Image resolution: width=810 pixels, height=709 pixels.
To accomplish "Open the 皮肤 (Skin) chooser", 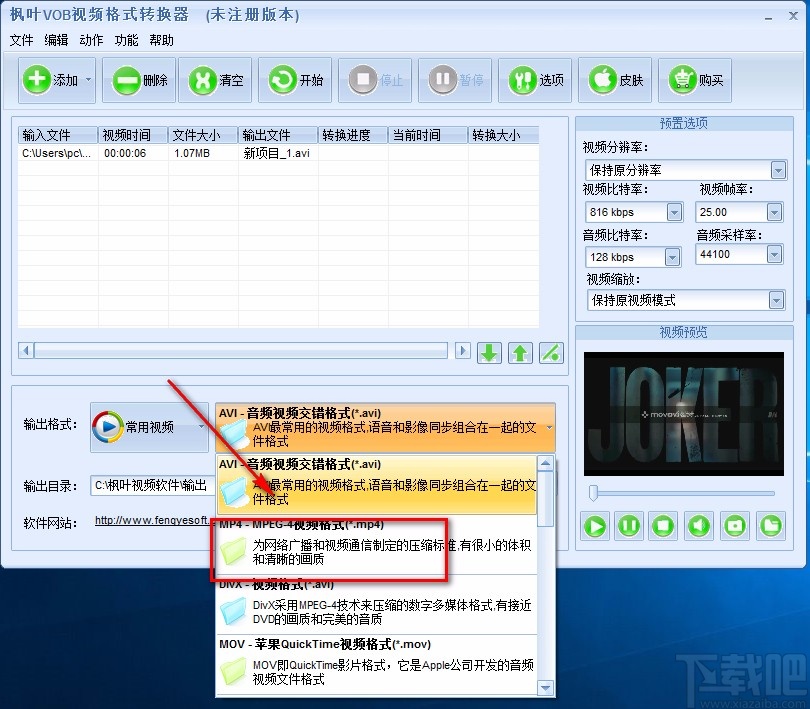I will click(616, 80).
